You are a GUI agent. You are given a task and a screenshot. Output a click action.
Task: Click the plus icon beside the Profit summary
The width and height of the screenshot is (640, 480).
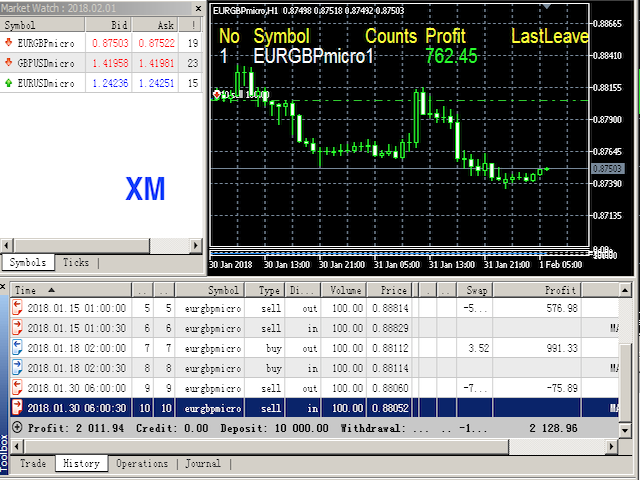pyautogui.click(x=17, y=427)
